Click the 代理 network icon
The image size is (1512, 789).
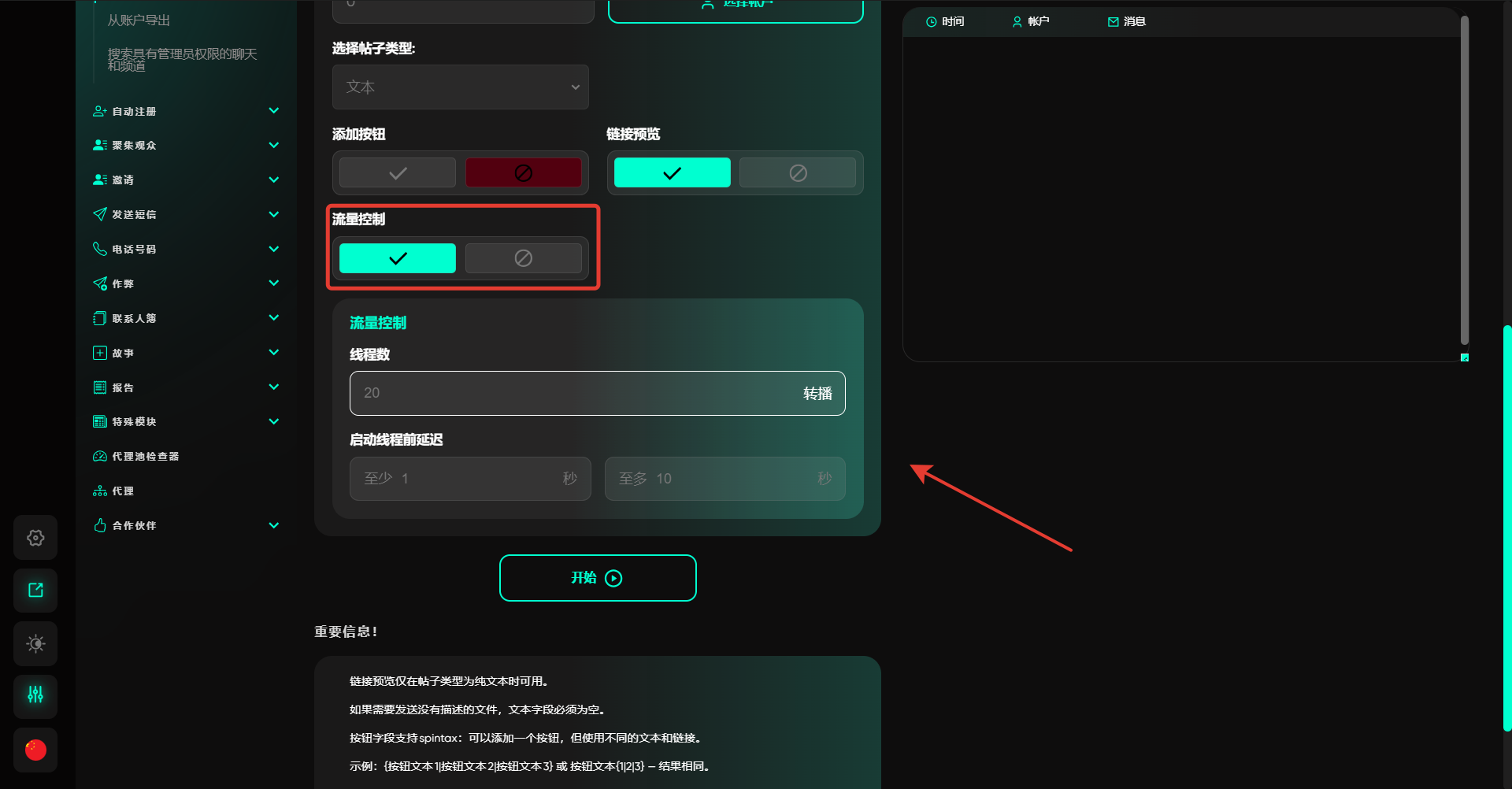(100, 491)
